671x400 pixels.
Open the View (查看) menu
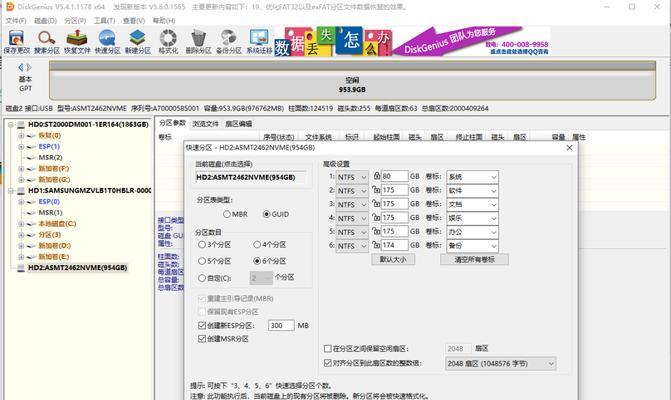pyautogui.click(x=134, y=21)
